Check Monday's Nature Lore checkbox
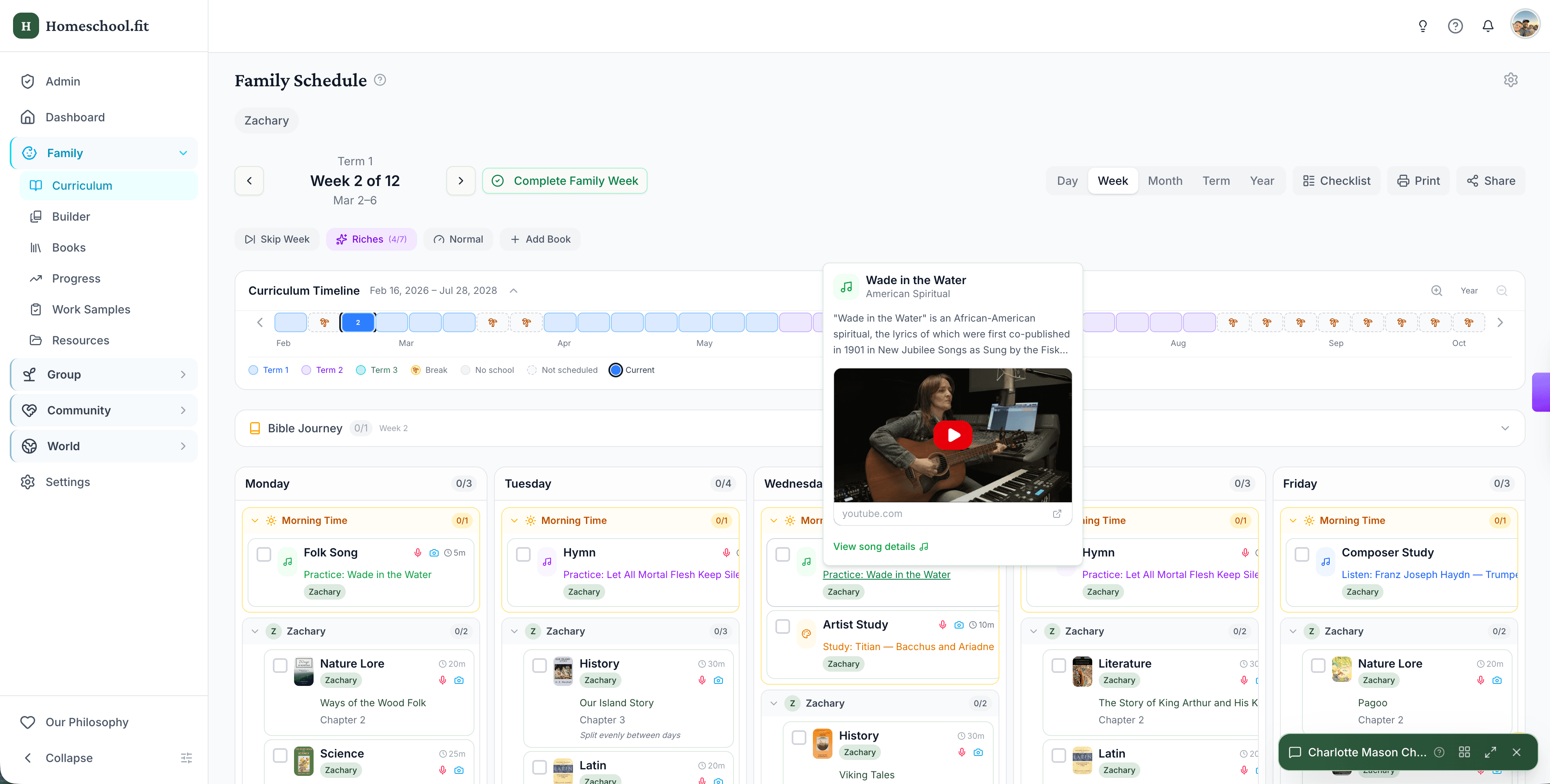This screenshot has width=1550, height=784. click(x=280, y=665)
